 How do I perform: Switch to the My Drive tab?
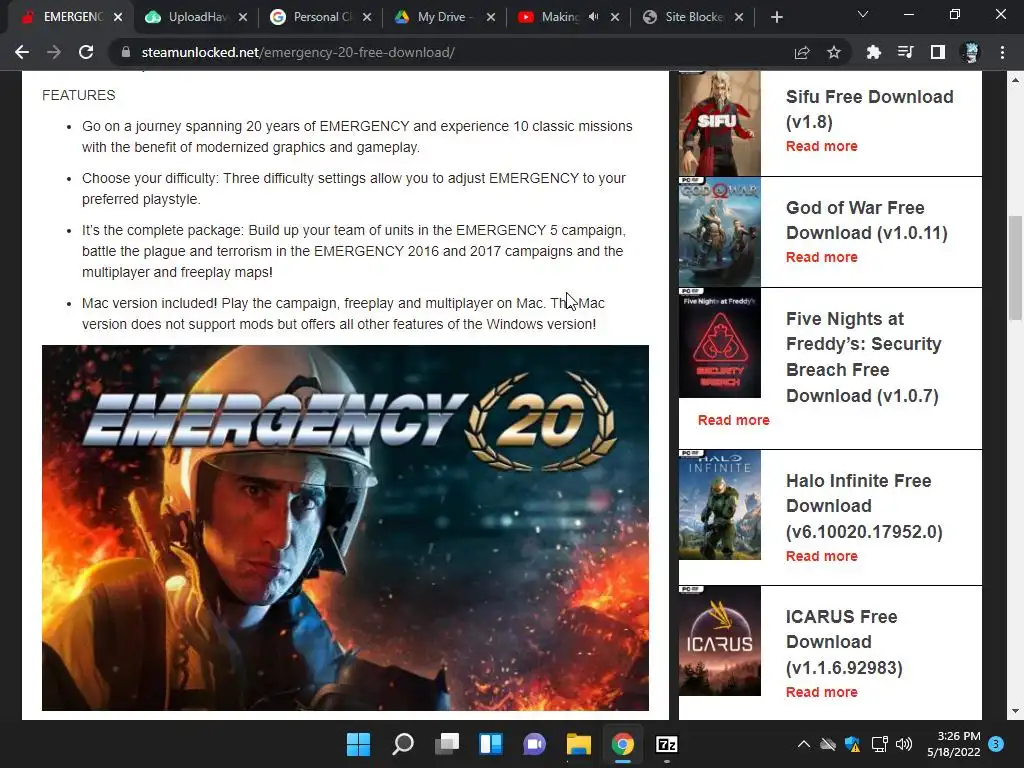pyautogui.click(x=445, y=17)
